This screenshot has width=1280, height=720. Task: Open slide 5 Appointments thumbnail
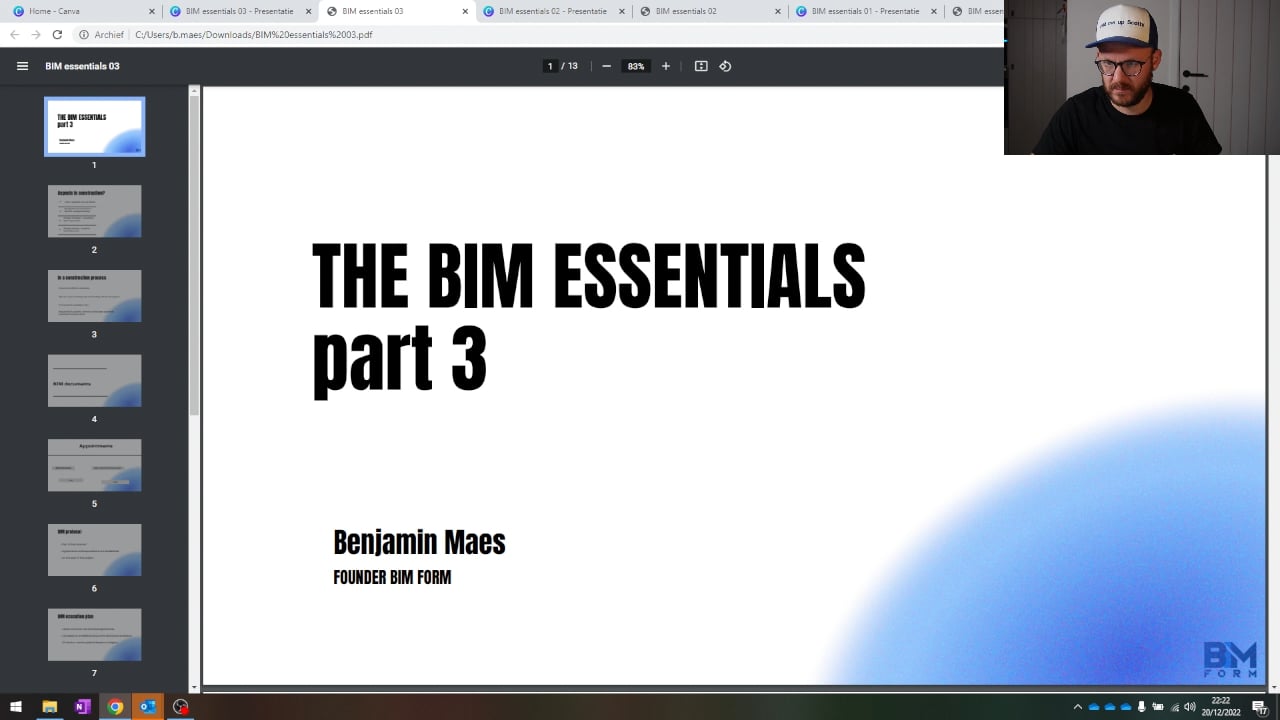(x=94, y=465)
